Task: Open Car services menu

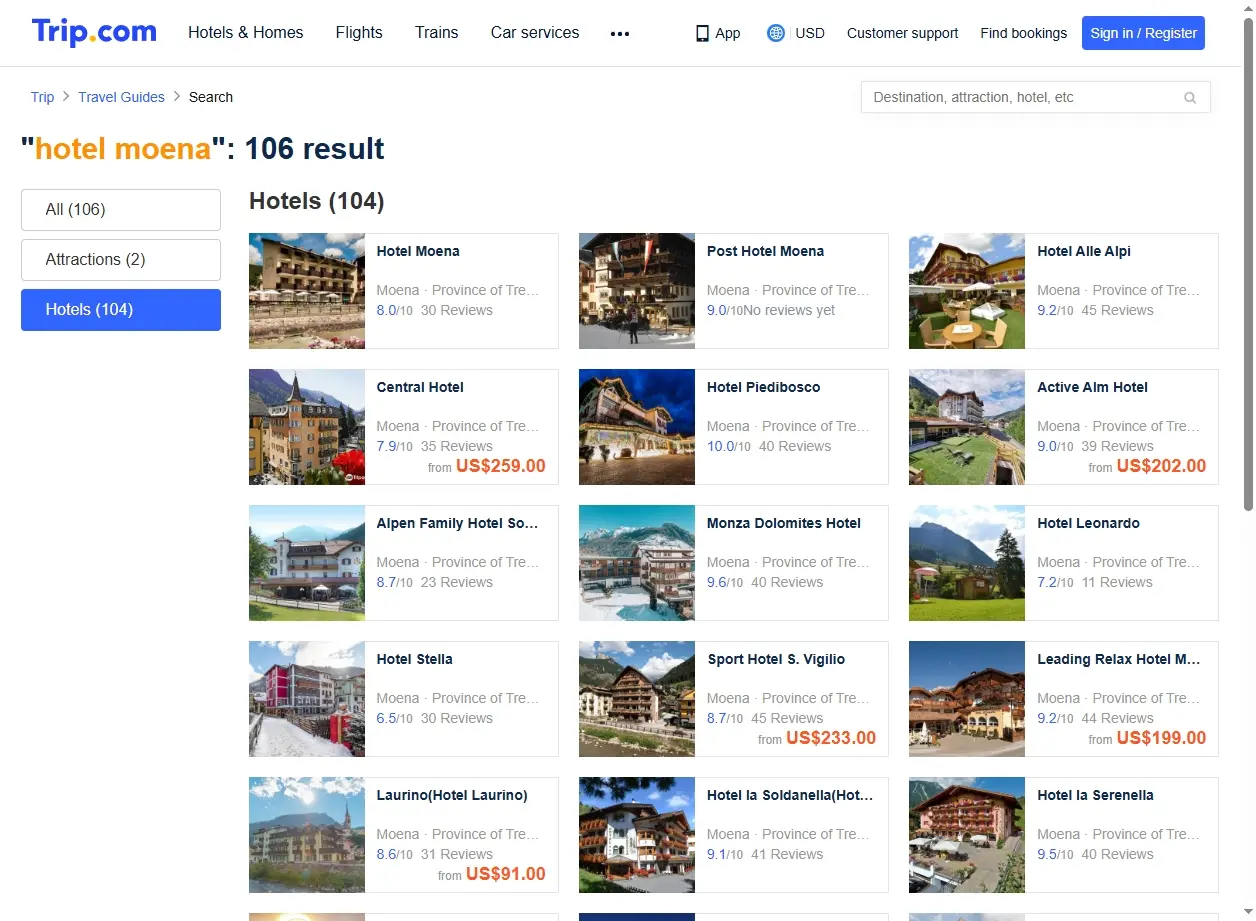Action: 535,33
